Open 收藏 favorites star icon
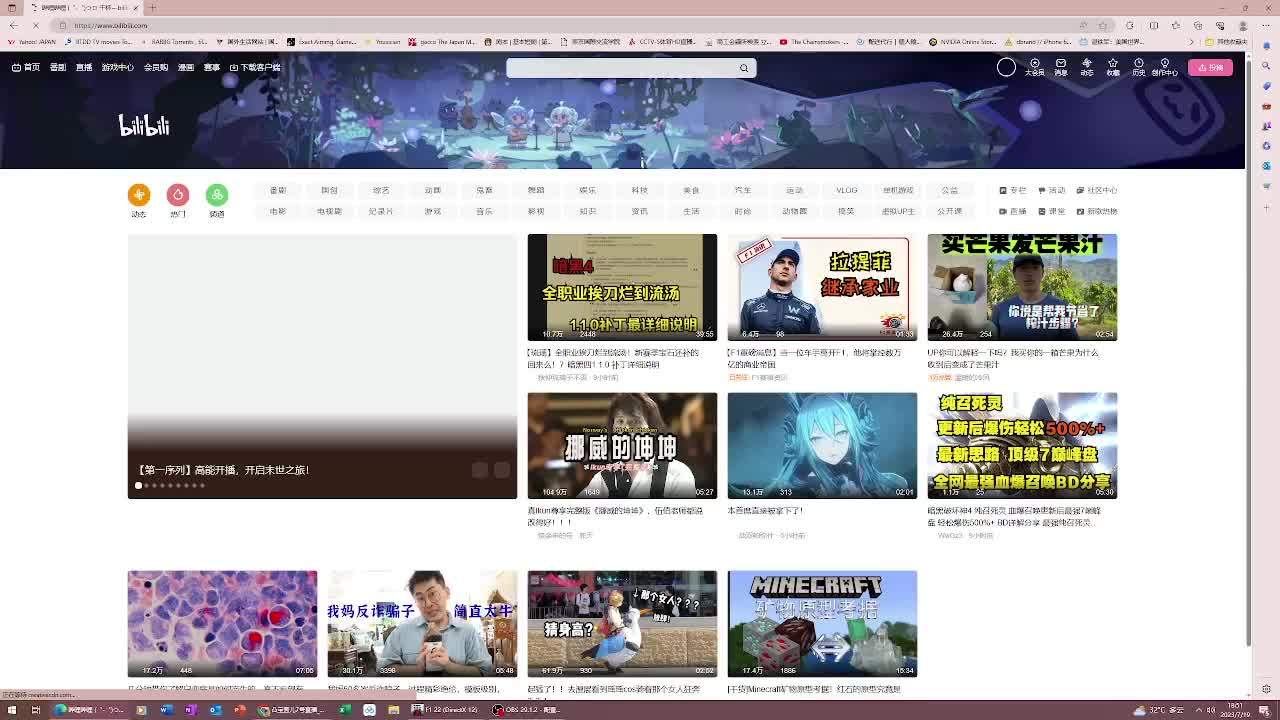 coord(1112,64)
